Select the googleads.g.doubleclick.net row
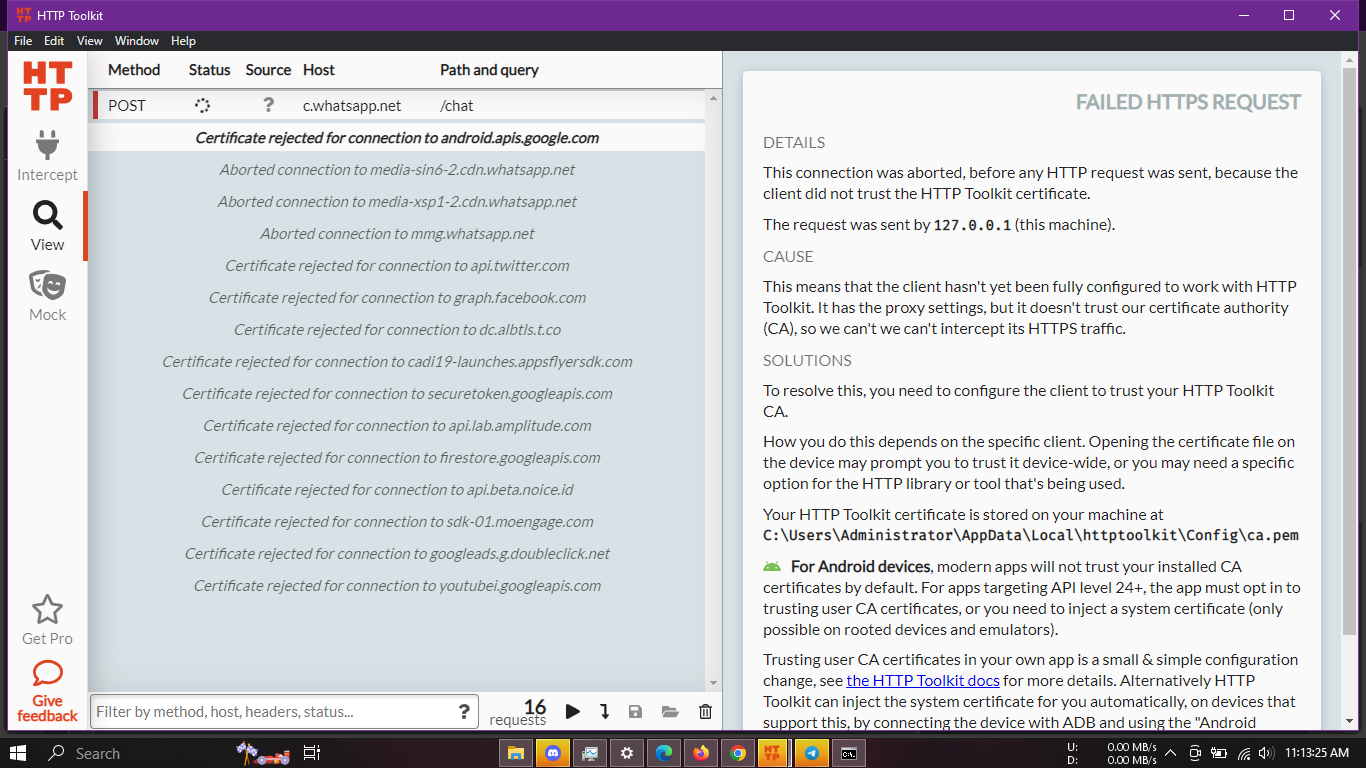Screen dimensions: 1366x768 [x=397, y=554]
